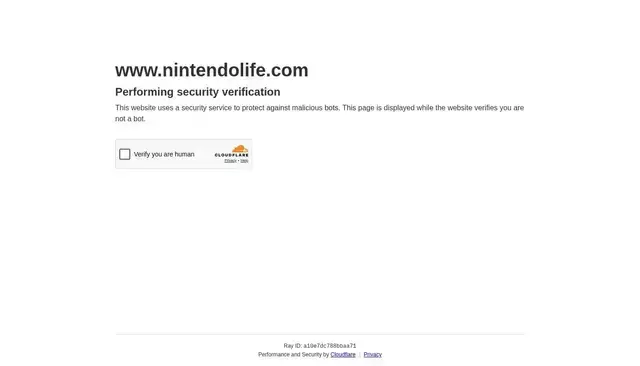This screenshot has height=366, width=640.
Task: Click the Performance and Security by text
Action: click(x=293, y=355)
